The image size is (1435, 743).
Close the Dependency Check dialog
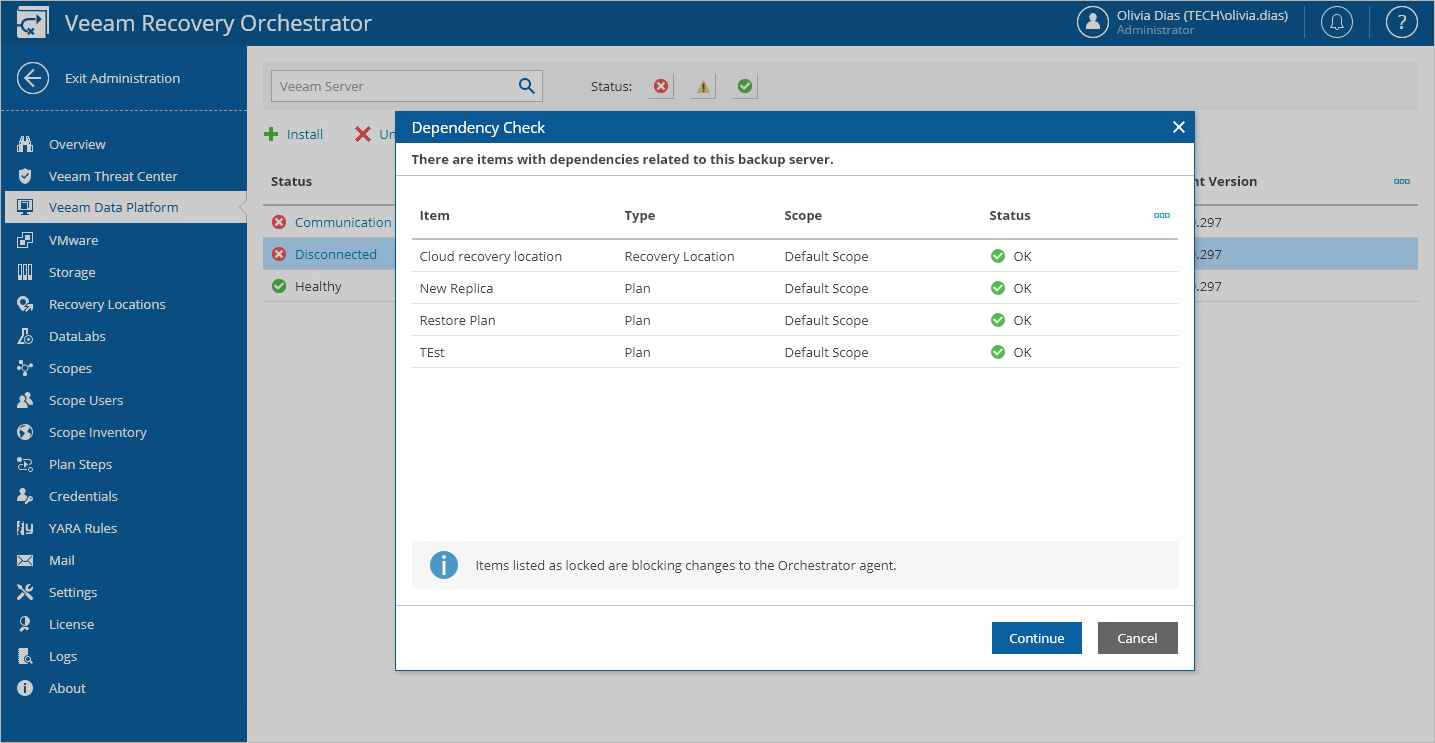1178,127
